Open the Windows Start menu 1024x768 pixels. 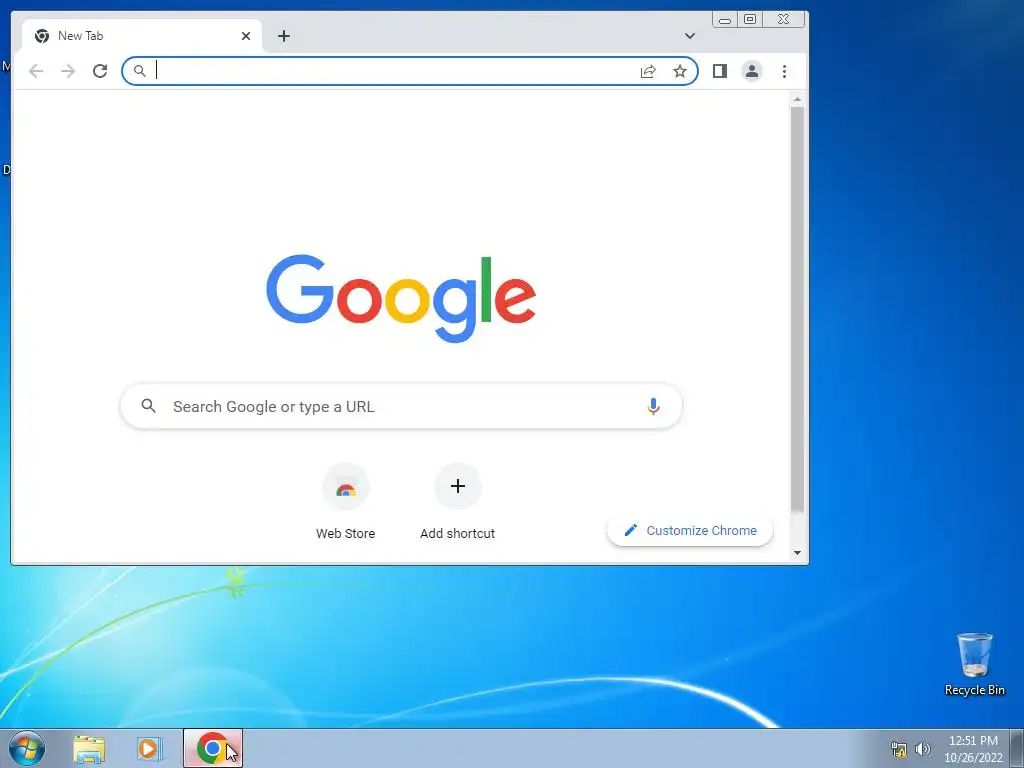27,748
